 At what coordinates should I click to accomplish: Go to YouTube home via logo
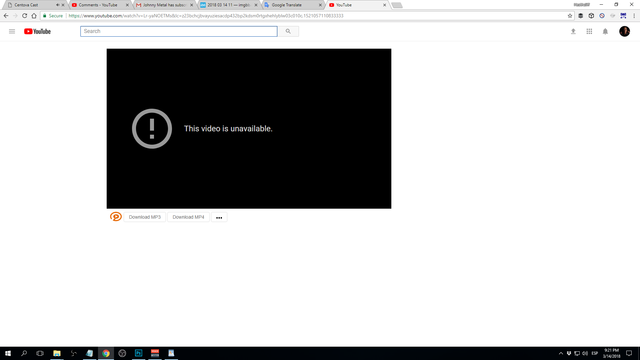pos(37,31)
